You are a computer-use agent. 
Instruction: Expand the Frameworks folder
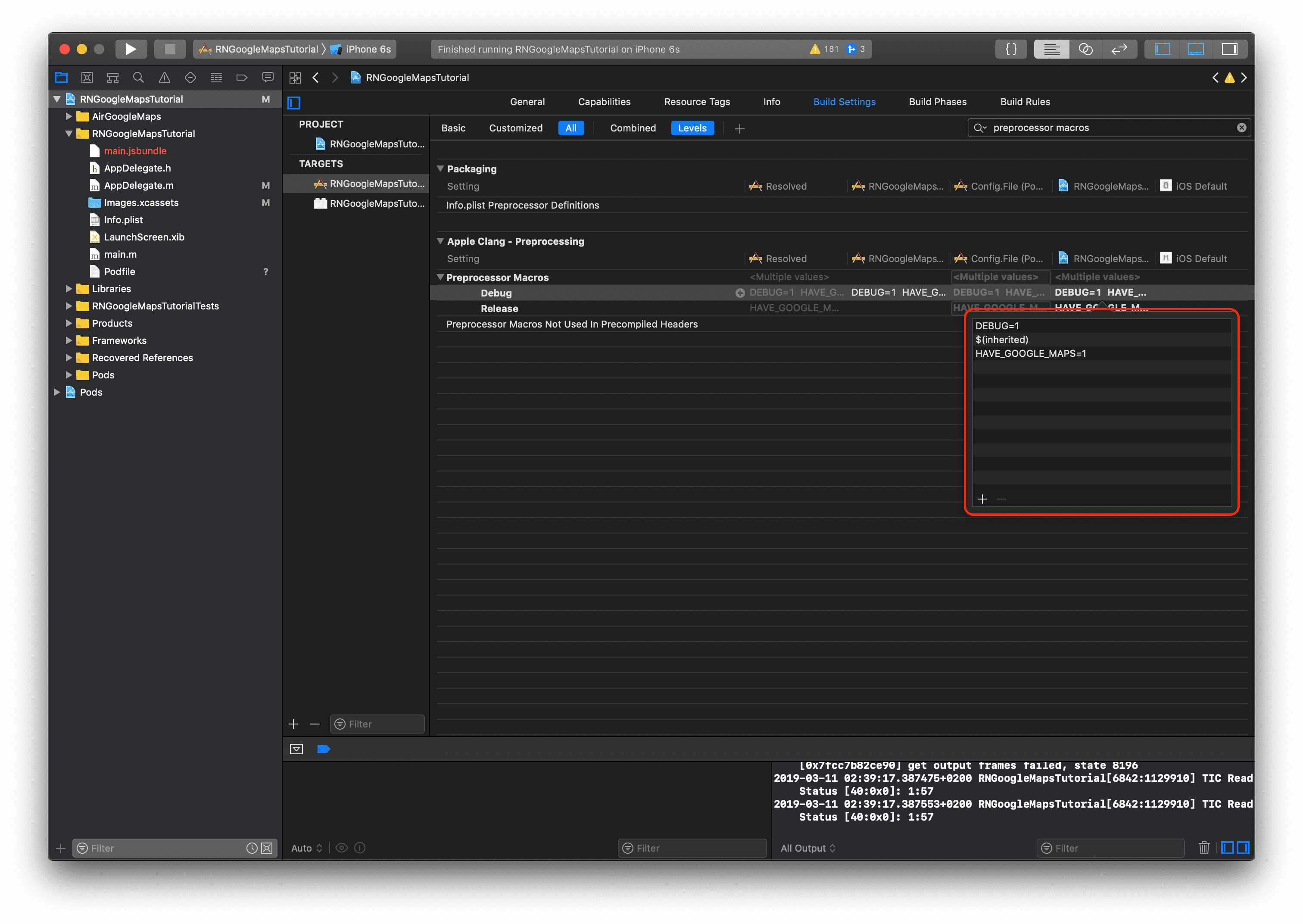[69, 340]
